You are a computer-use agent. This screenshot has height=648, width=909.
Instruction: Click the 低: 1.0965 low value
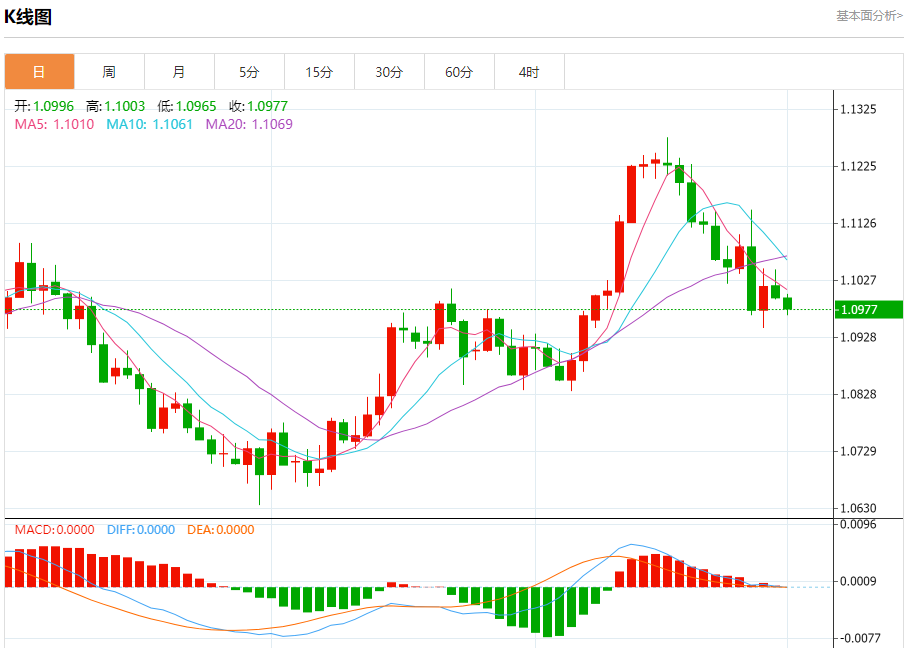187,106
